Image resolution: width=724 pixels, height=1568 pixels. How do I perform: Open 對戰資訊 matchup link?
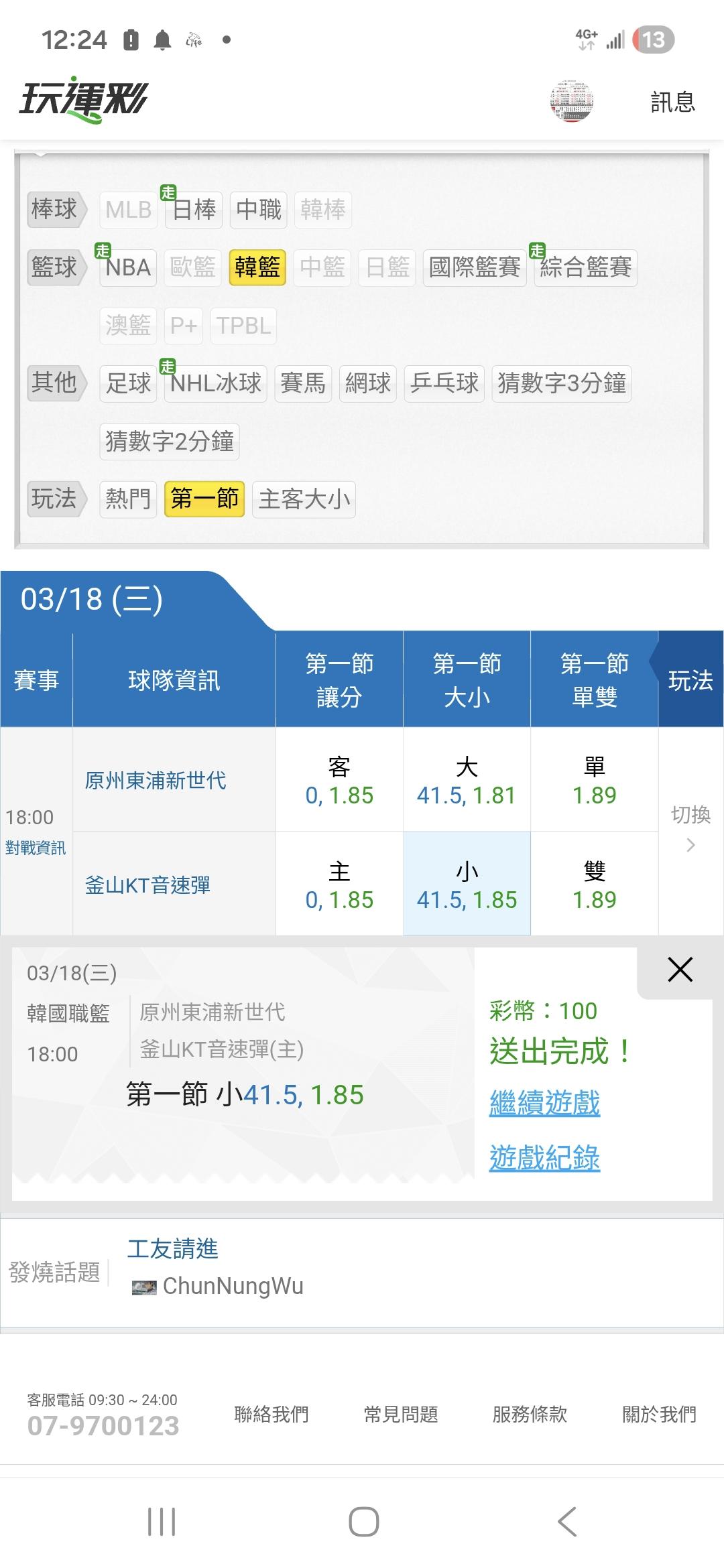pos(36,848)
